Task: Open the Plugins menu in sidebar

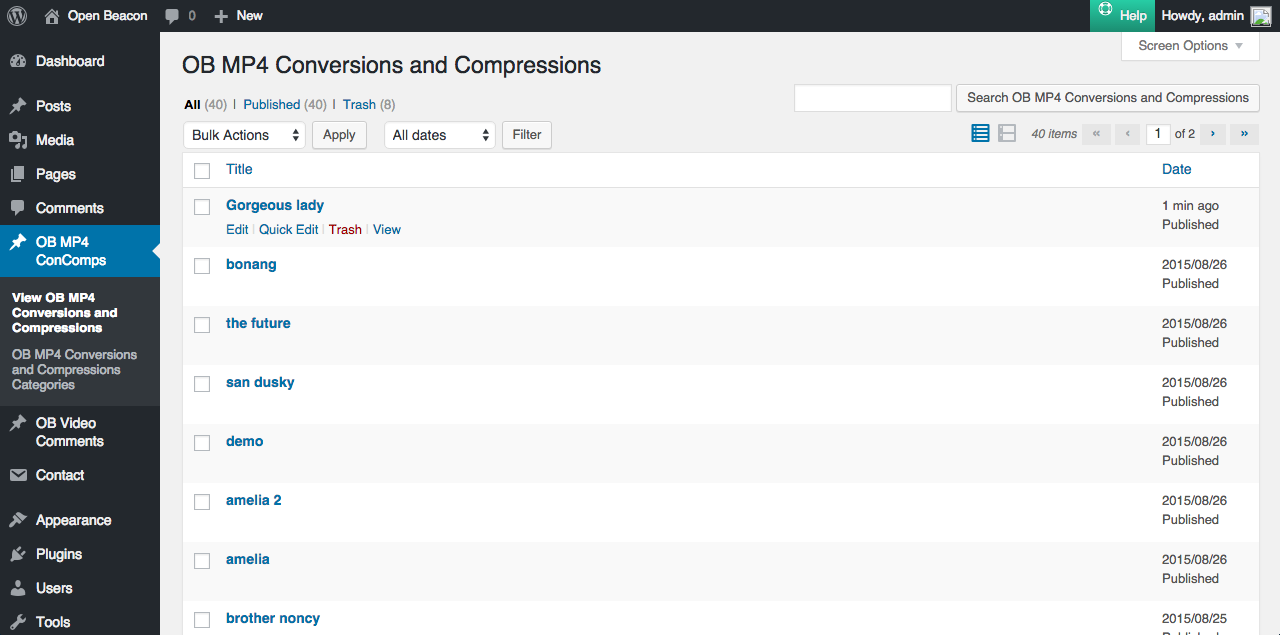Action: (59, 554)
